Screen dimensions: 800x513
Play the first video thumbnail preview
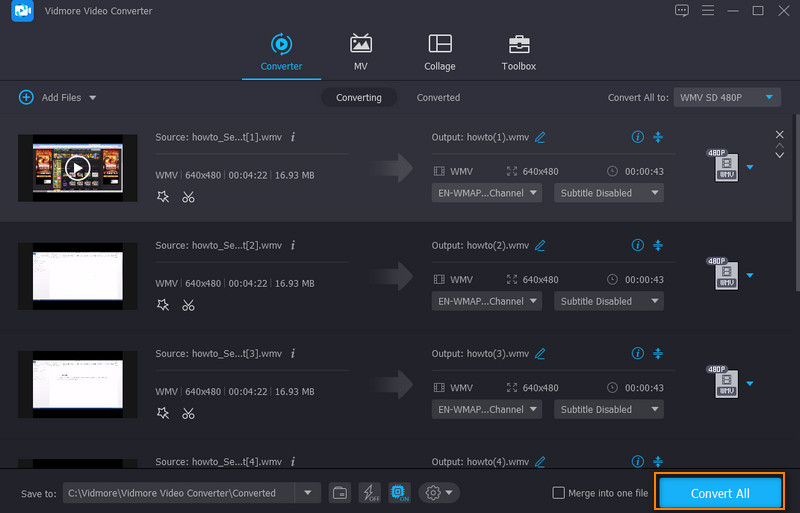pyautogui.click(x=77, y=168)
